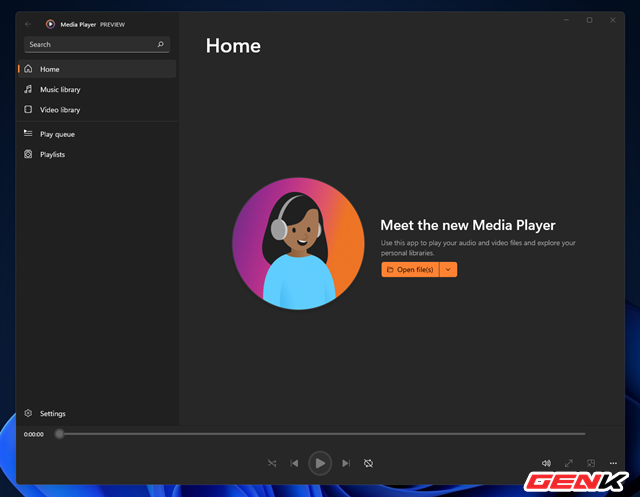The width and height of the screenshot is (640, 497).
Task: Click the middle of the playback seek bar
Action: point(320,434)
